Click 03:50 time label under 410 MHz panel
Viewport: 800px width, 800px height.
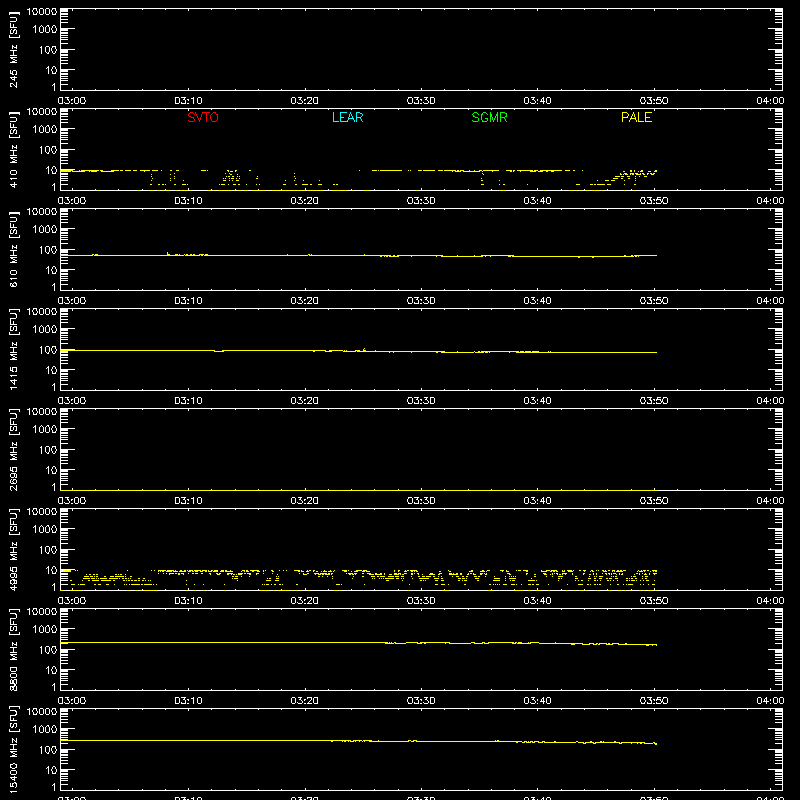coord(654,201)
